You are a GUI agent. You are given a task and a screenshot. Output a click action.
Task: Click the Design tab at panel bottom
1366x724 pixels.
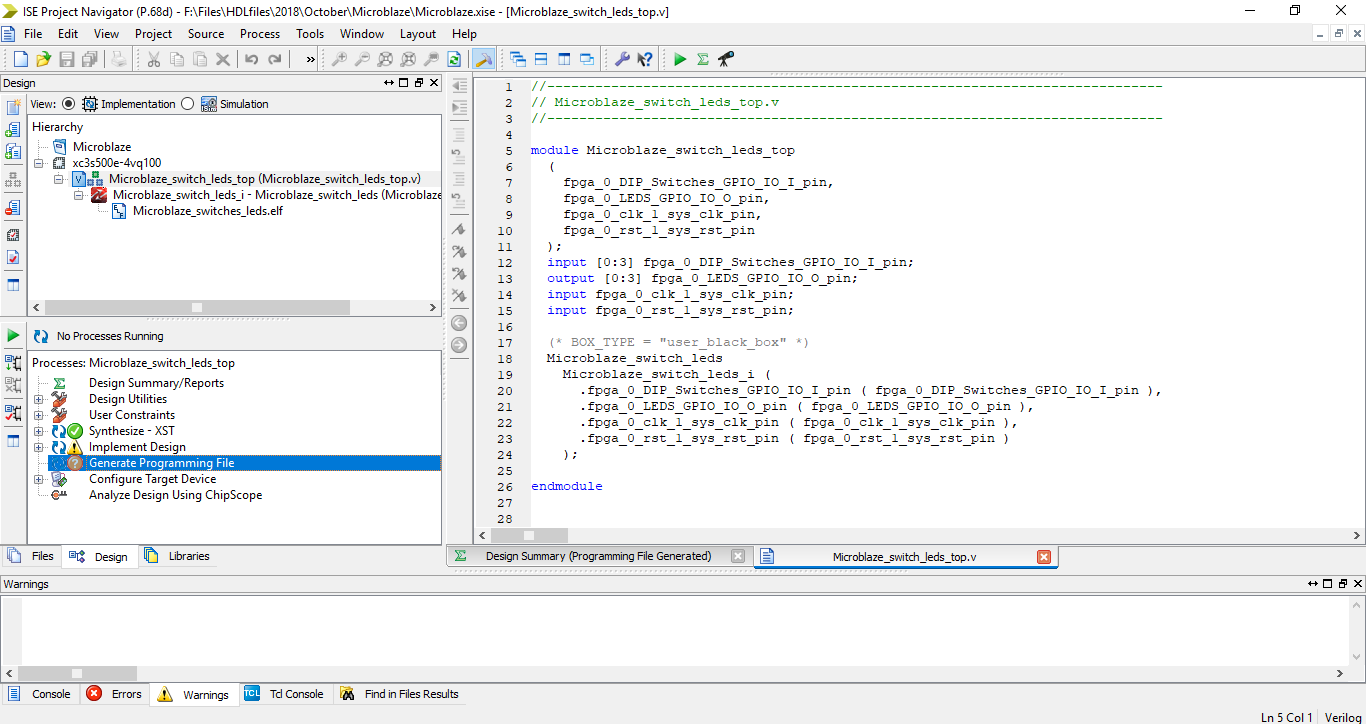coord(100,557)
